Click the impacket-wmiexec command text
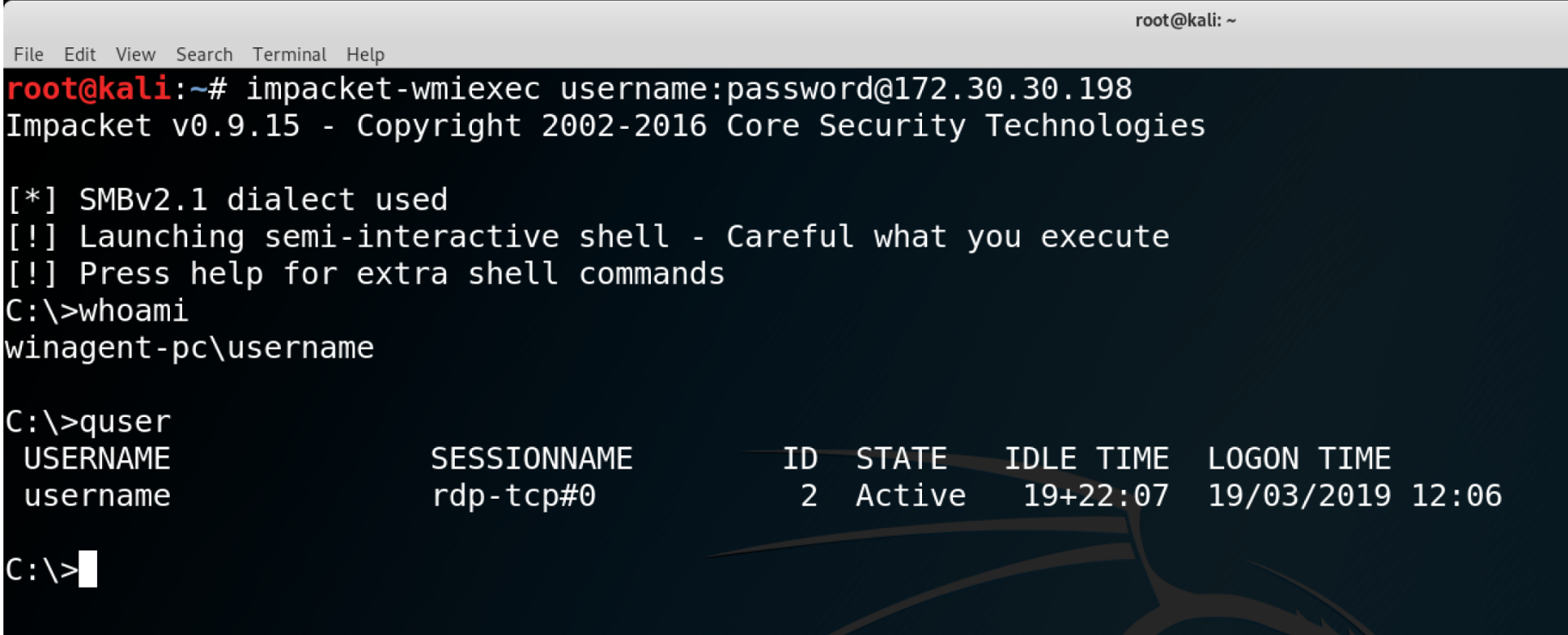 pos(393,89)
